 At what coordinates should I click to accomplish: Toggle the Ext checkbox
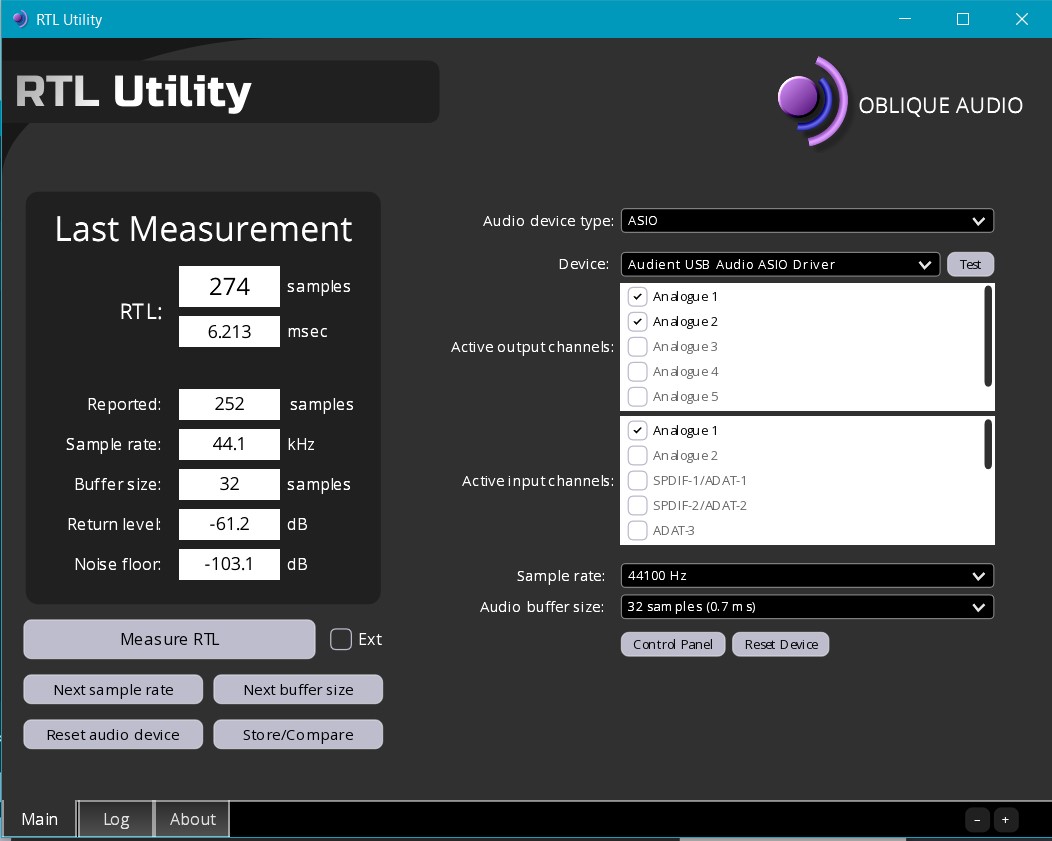[x=341, y=639]
